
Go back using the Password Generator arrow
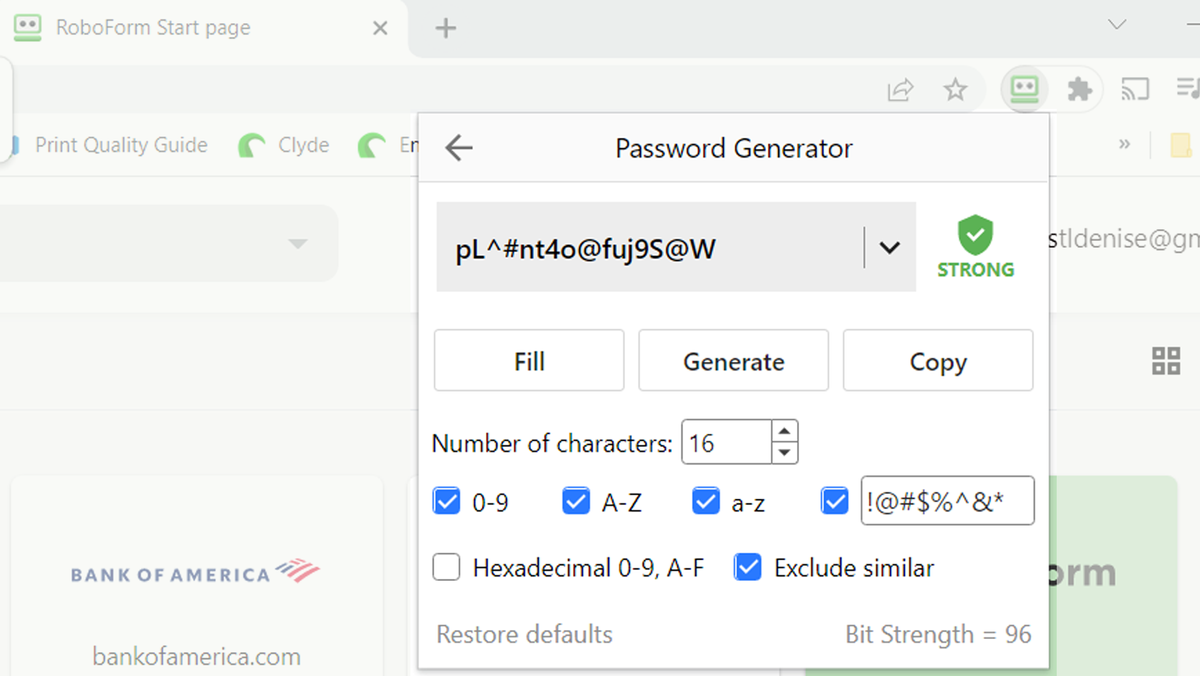pos(459,149)
